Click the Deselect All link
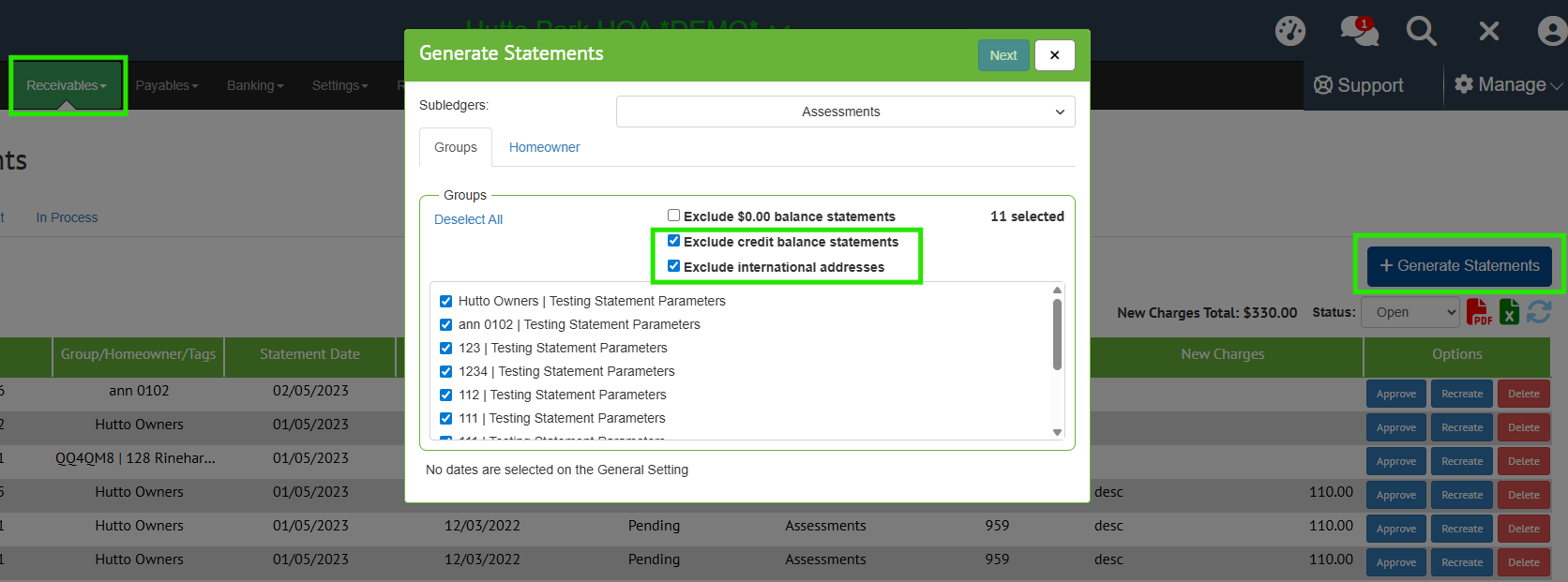 (468, 219)
